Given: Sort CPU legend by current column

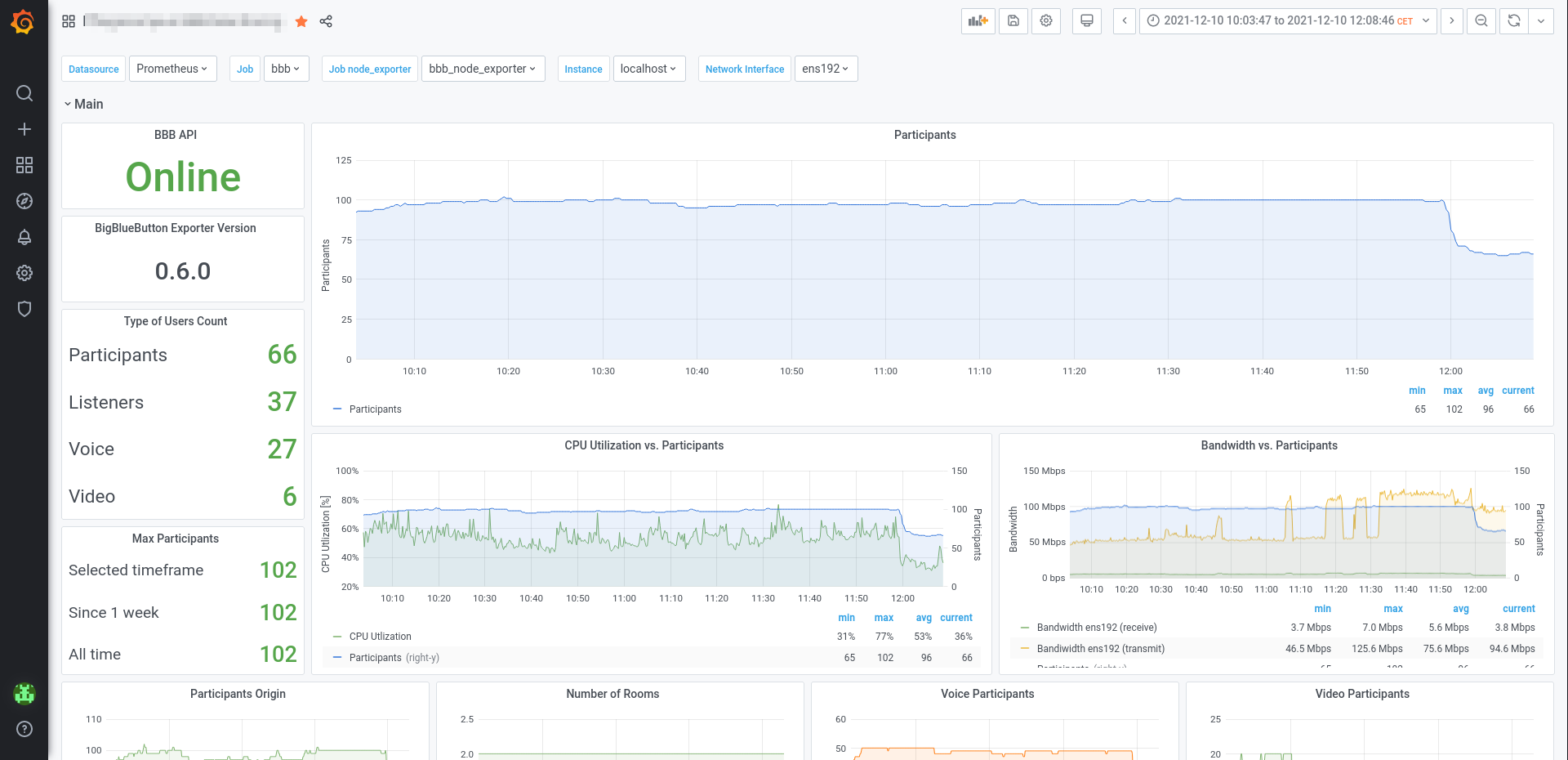Looking at the screenshot, I should click(956, 618).
